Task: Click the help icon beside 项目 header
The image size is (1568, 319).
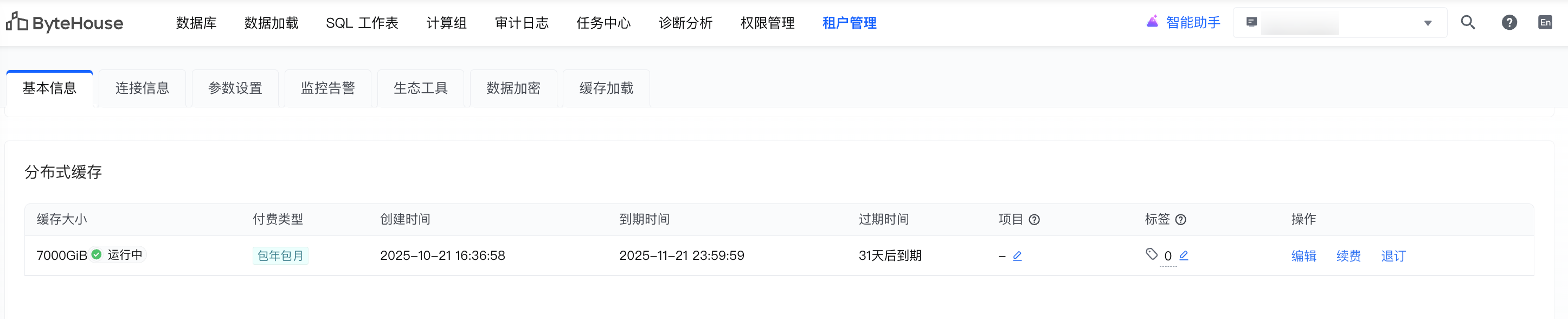Action: coord(1034,220)
